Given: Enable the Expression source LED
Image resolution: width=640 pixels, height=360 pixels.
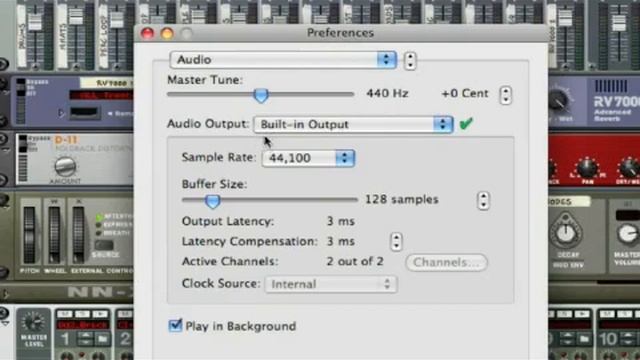Looking at the screenshot, I should [99, 225].
